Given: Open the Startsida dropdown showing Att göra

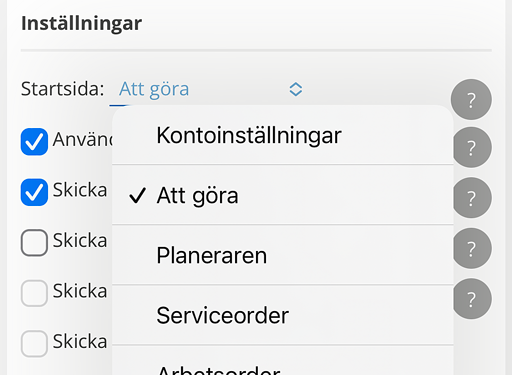Looking at the screenshot, I should (x=207, y=89).
